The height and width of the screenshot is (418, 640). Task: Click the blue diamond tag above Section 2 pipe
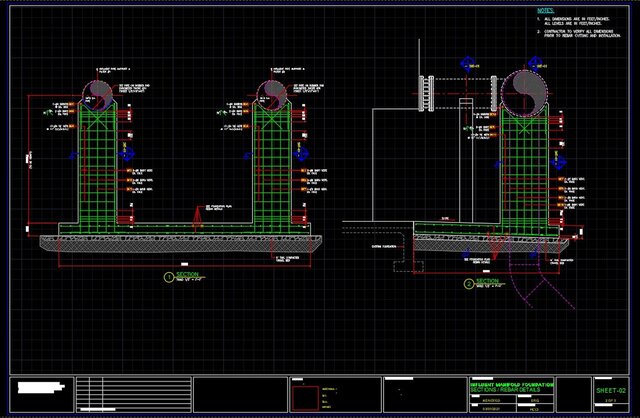click(467, 68)
